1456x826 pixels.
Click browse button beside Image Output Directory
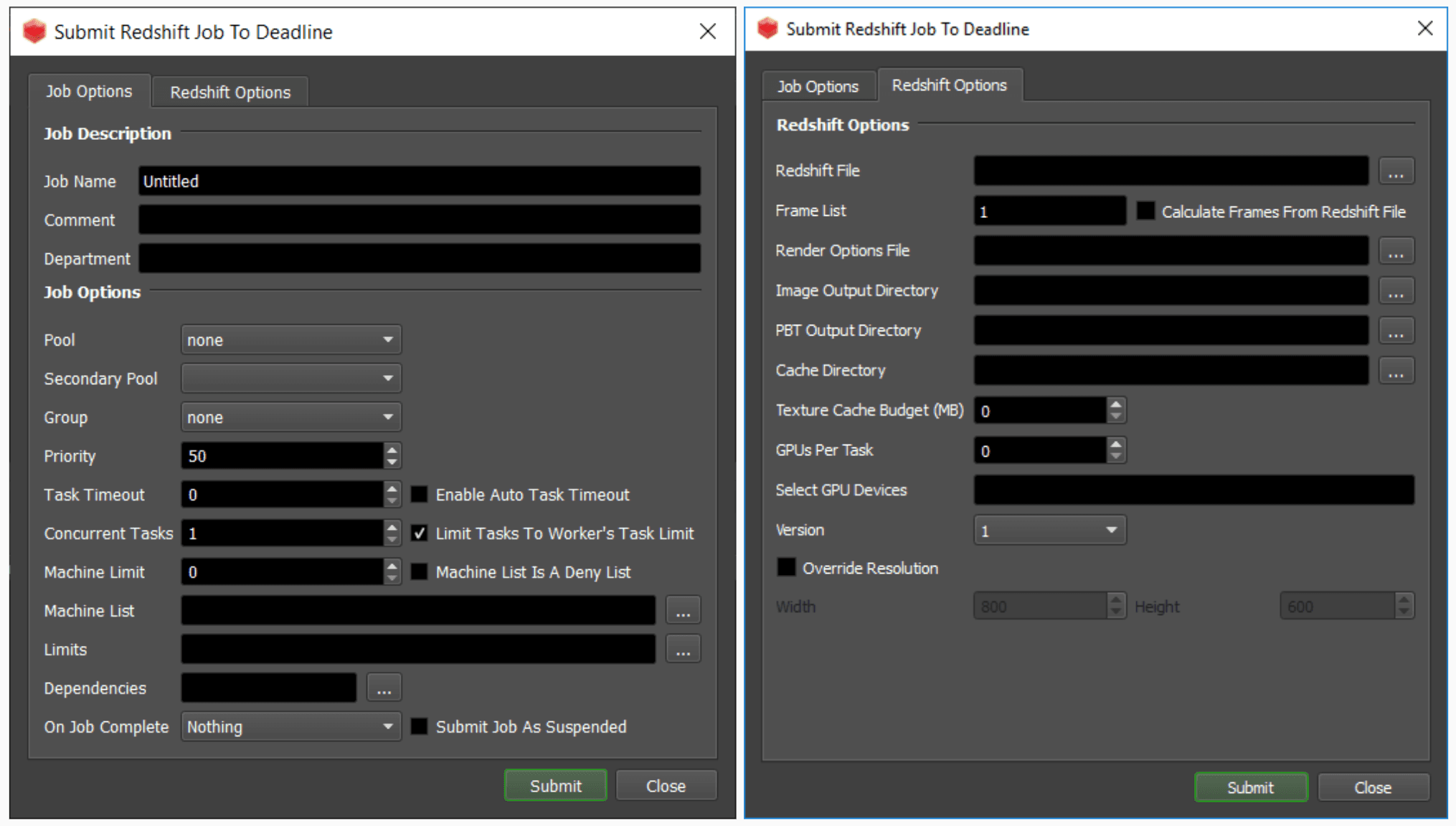(1395, 291)
